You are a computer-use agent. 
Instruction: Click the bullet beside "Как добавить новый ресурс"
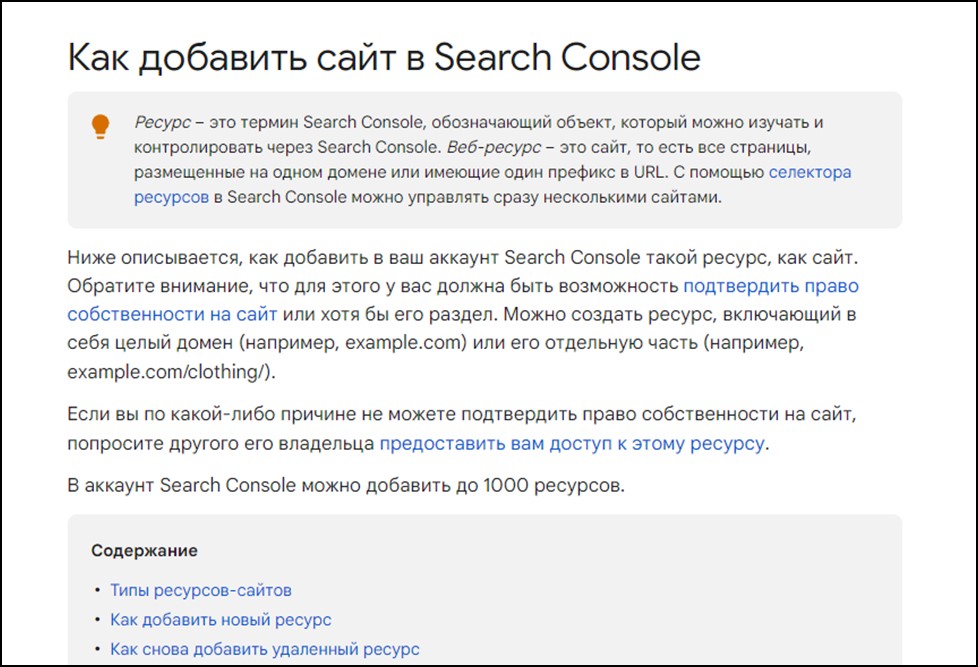pyautogui.click(x=97, y=620)
